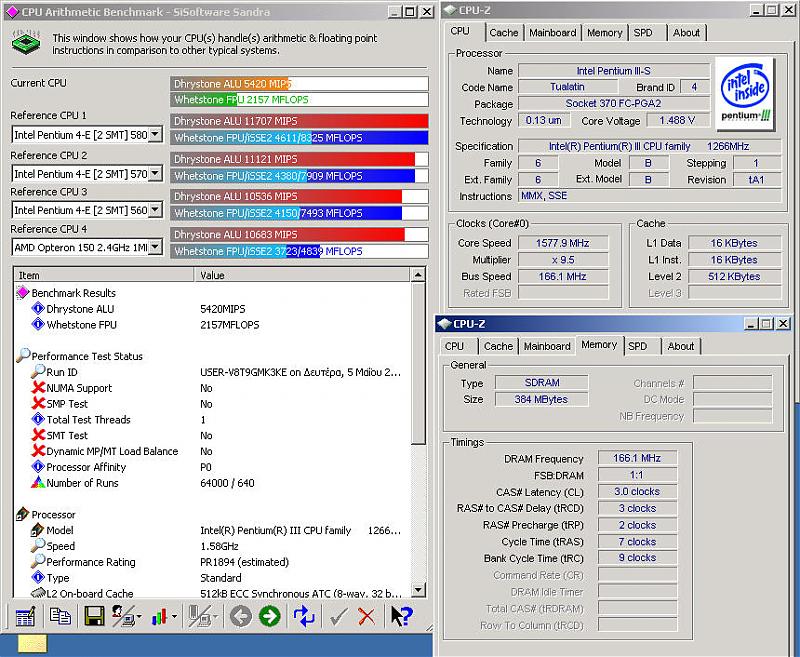Click the yellow item on the taskbar
The height and width of the screenshot is (657, 800).
[33, 644]
